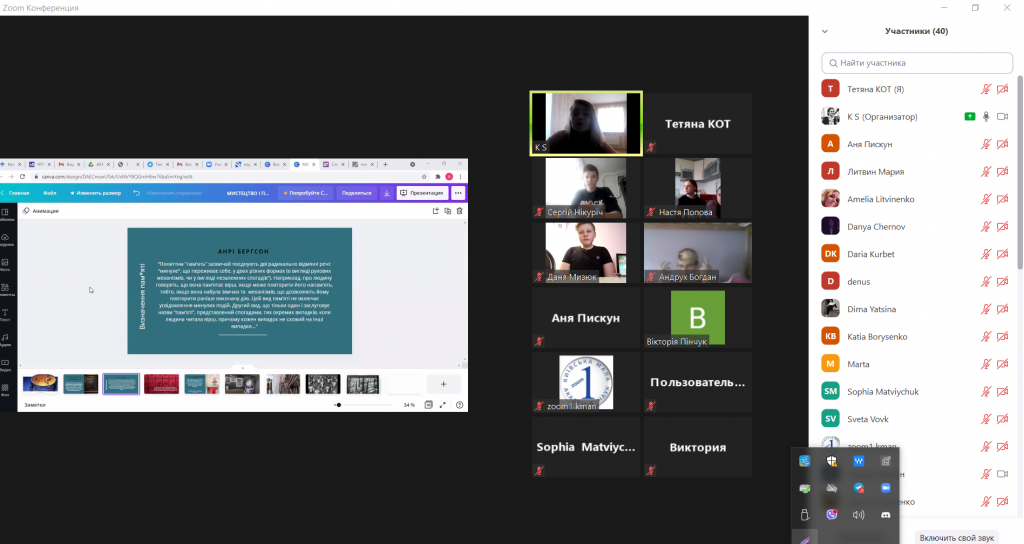
Task: Collapse Canva page strip with small chevron
Action: pyautogui.click(x=242, y=368)
